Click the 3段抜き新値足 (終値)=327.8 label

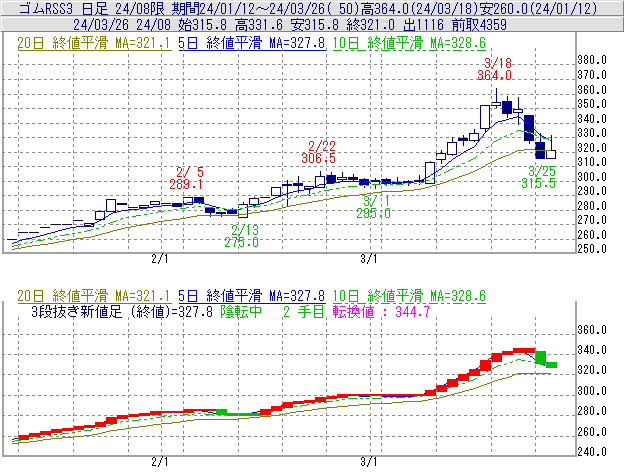point(122,311)
